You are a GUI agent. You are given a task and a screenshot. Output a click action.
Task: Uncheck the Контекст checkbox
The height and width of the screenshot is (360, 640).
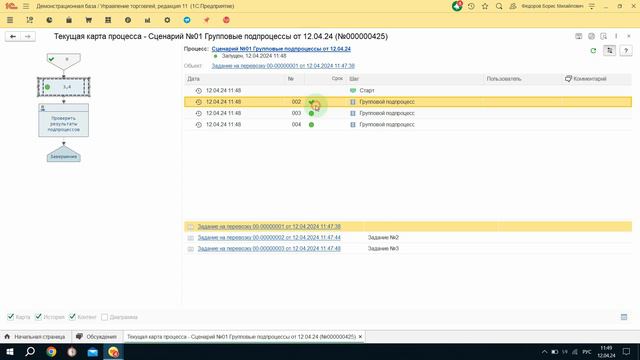coord(72,317)
